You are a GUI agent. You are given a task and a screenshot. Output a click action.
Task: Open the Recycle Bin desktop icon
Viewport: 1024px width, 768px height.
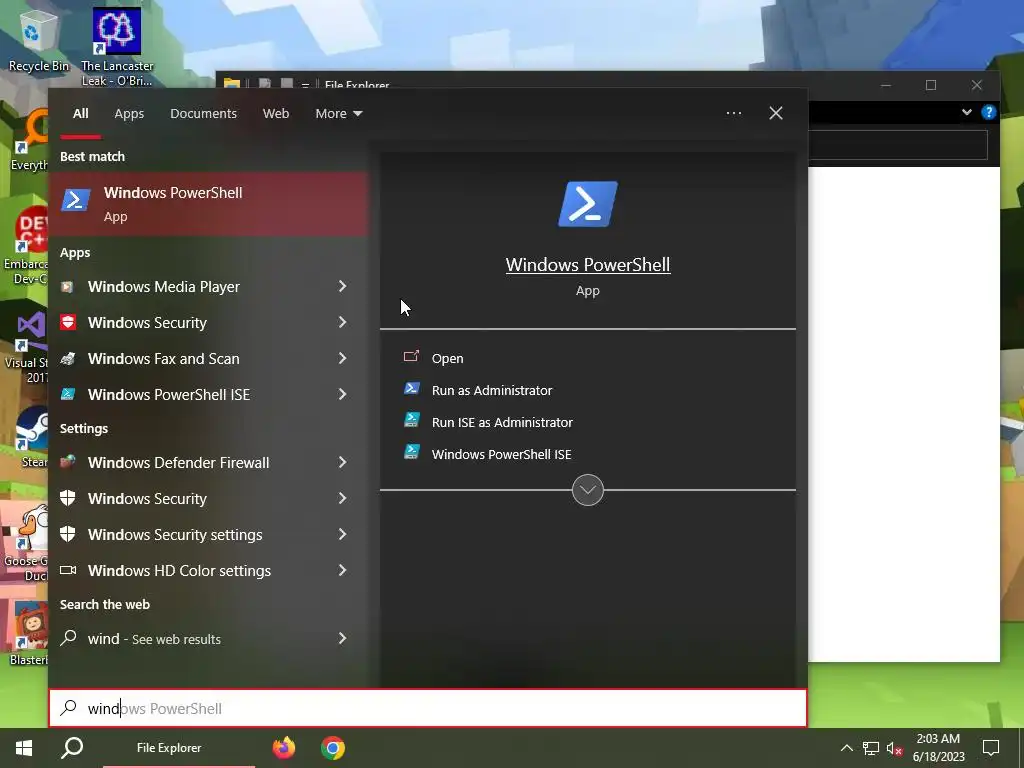coord(39,41)
